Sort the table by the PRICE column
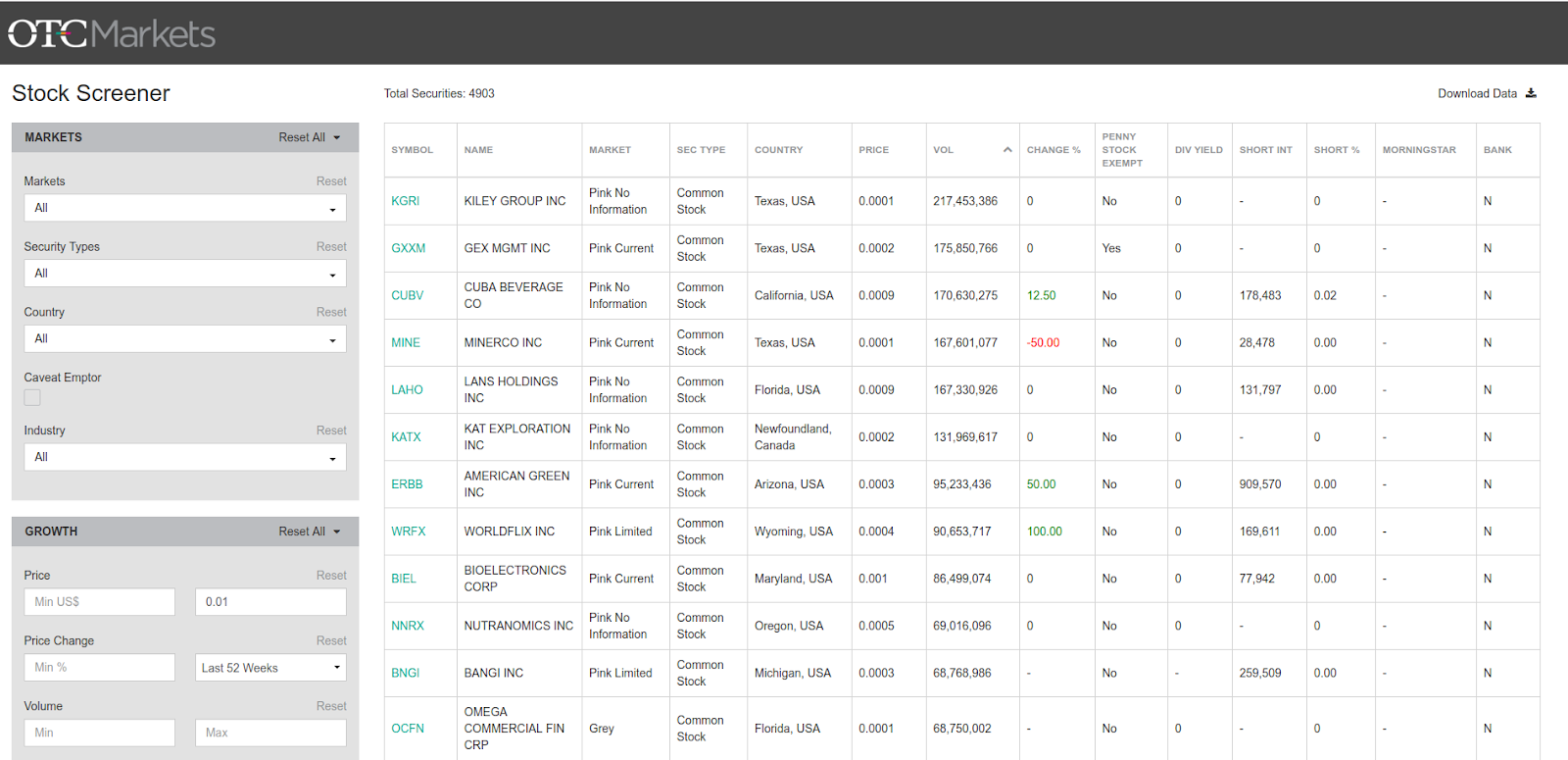 (x=873, y=150)
